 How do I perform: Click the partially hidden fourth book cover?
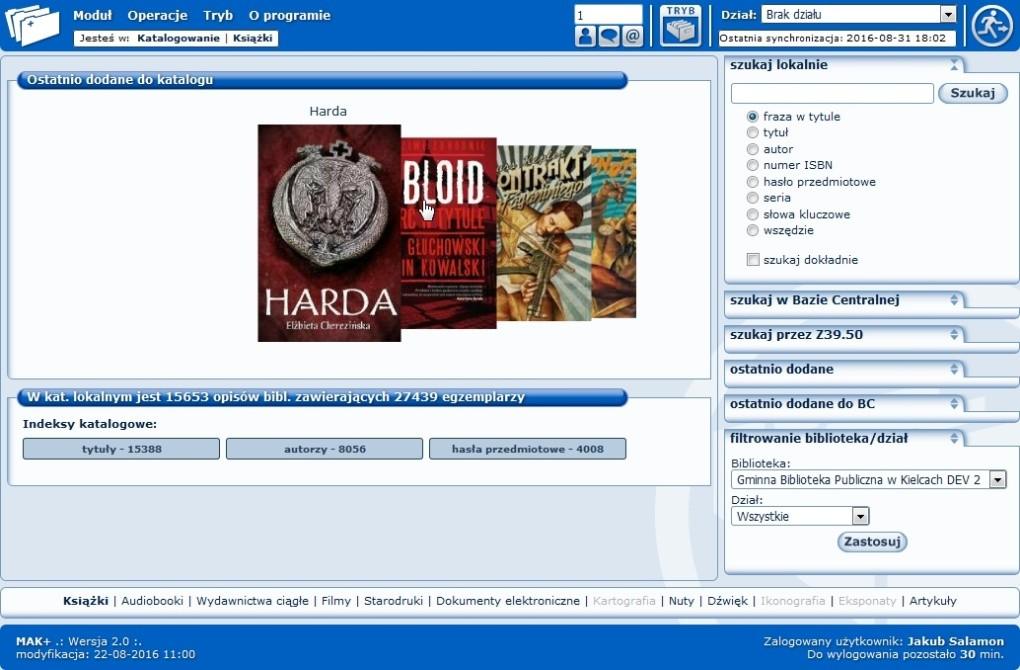(614, 233)
